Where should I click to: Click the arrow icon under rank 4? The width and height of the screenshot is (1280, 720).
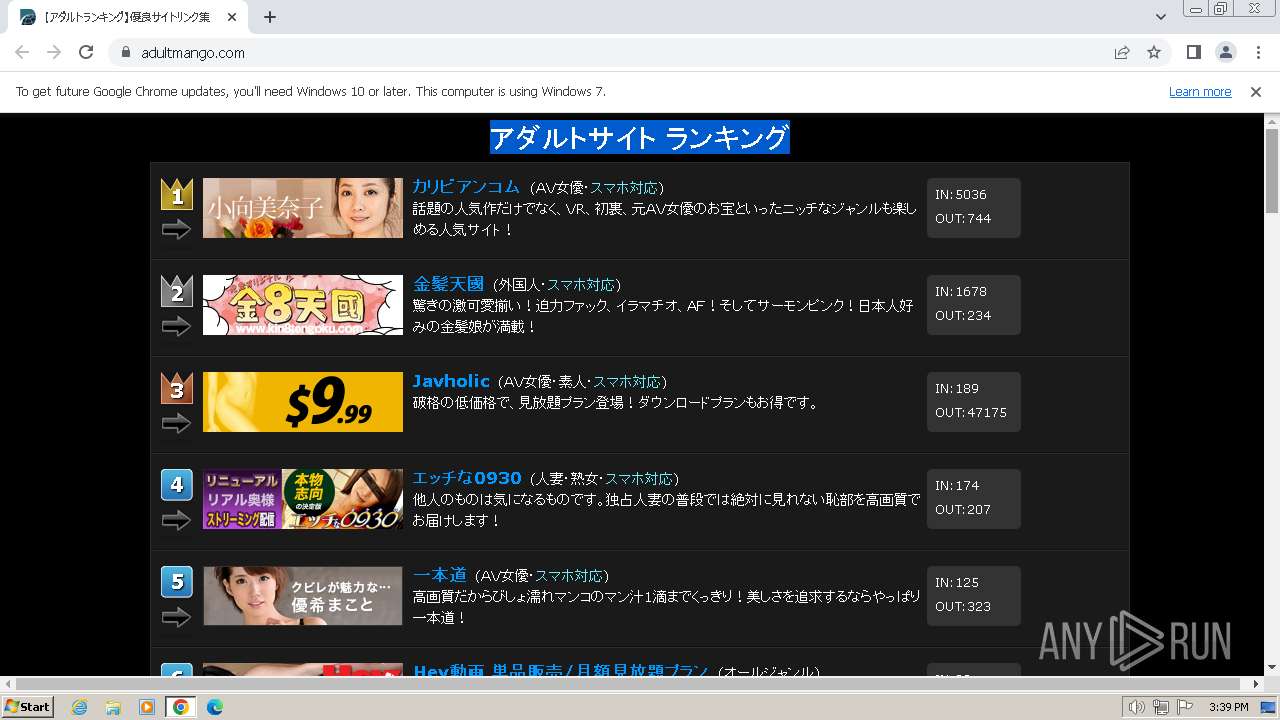(x=176, y=521)
